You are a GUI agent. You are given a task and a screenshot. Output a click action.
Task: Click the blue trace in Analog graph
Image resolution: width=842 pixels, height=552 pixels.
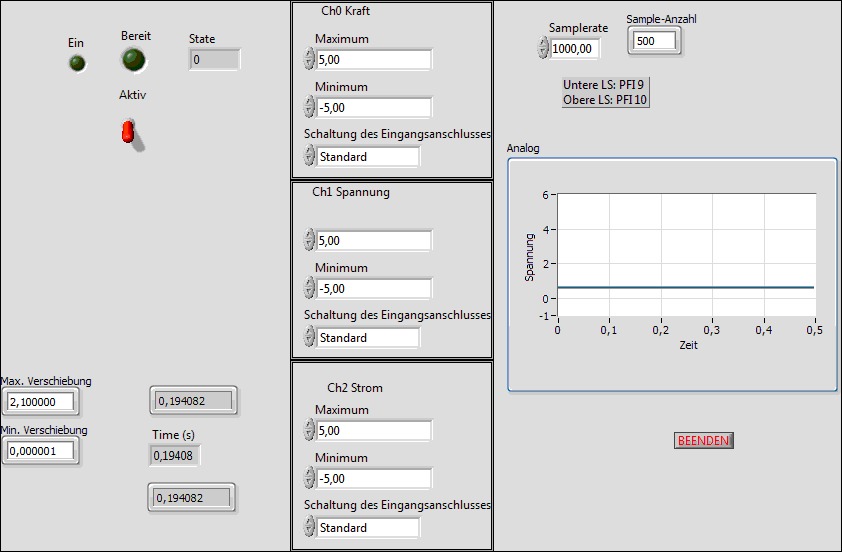click(686, 287)
